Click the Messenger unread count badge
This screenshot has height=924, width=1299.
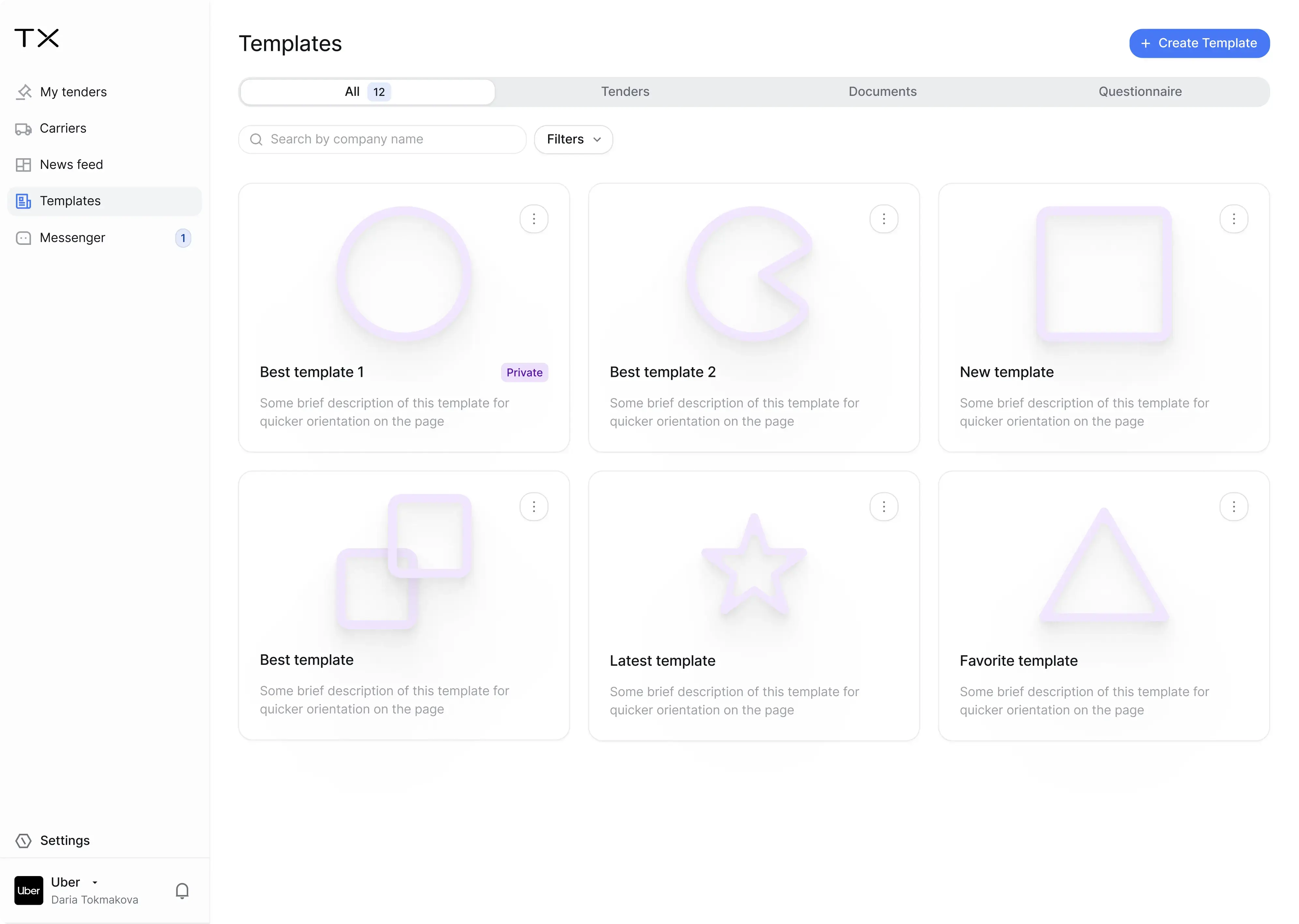(183, 238)
